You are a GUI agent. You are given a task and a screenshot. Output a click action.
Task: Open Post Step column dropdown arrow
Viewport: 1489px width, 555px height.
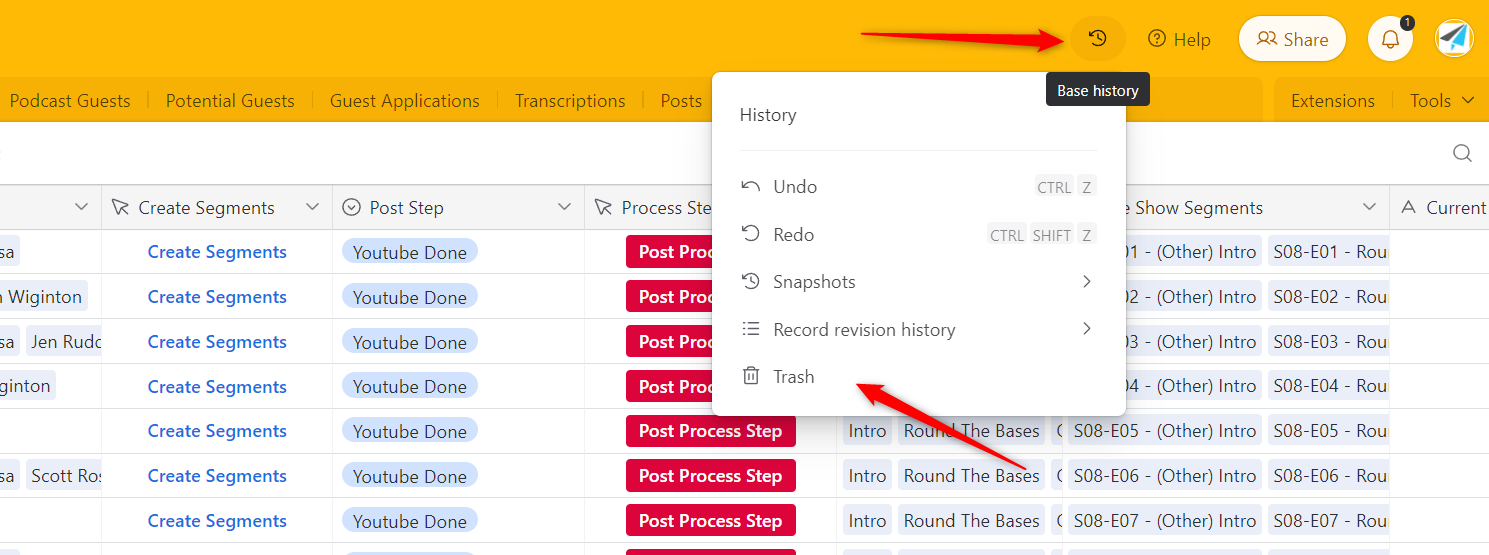pyautogui.click(x=564, y=207)
